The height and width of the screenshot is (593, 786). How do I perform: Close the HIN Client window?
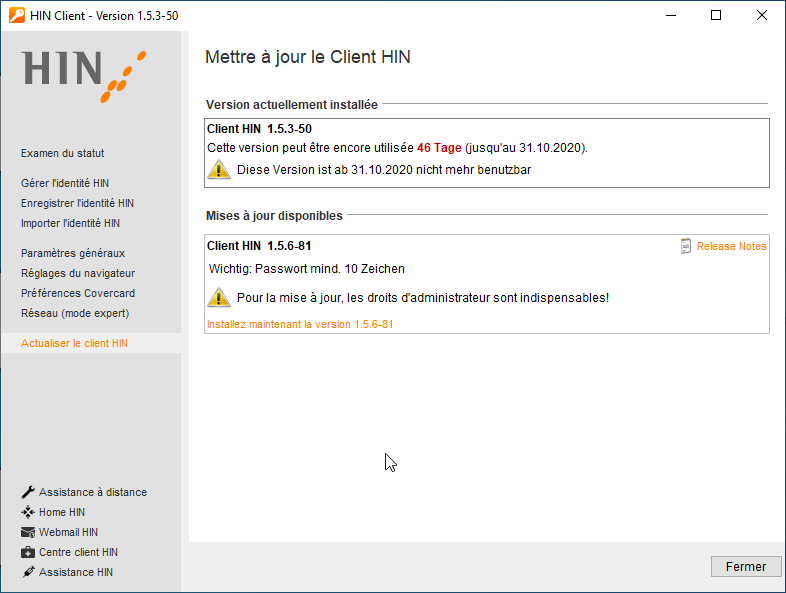(761, 16)
